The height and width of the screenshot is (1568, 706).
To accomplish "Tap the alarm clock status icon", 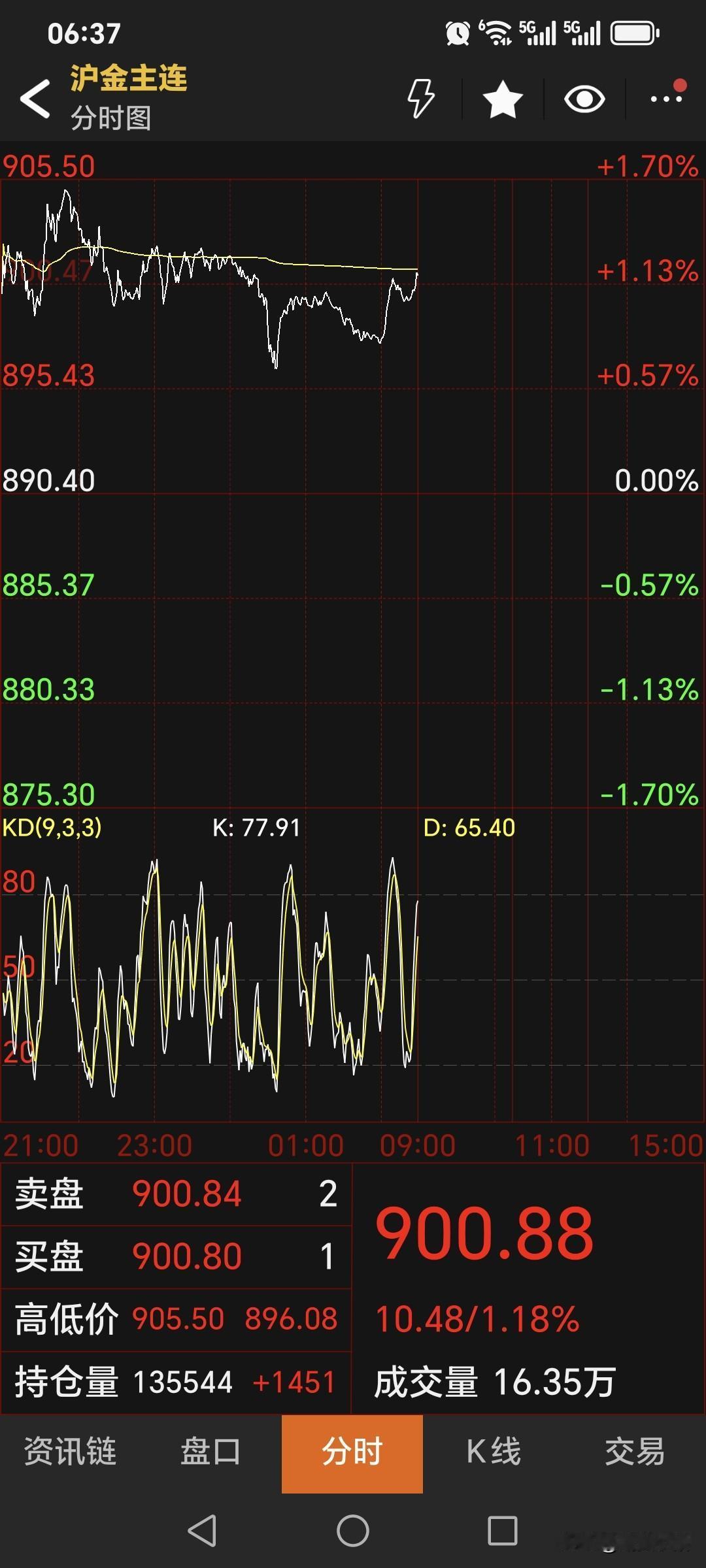I will coord(458,33).
